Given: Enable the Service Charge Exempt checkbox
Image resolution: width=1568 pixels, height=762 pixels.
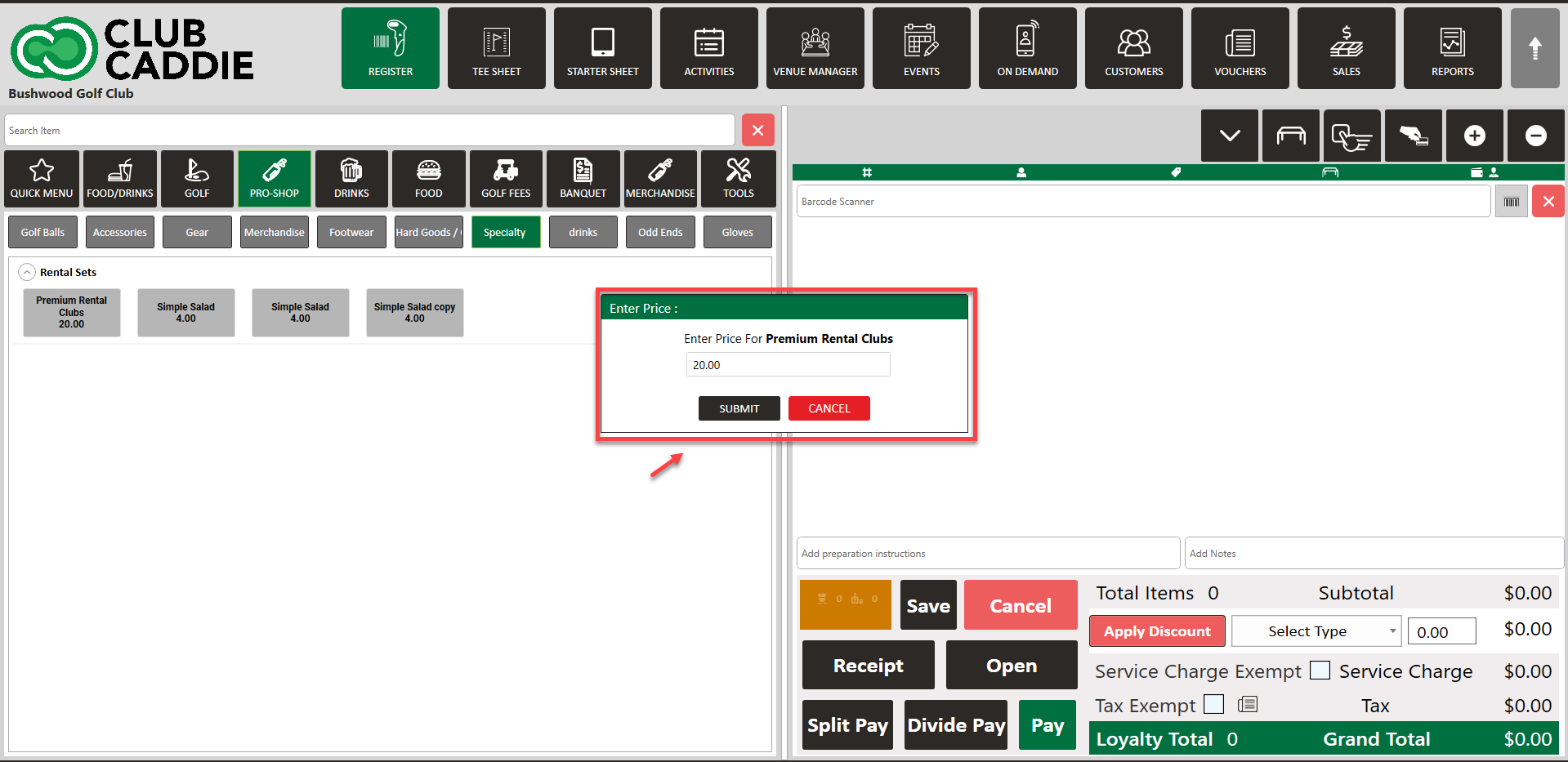Looking at the screenshot, I should 1320,671.
